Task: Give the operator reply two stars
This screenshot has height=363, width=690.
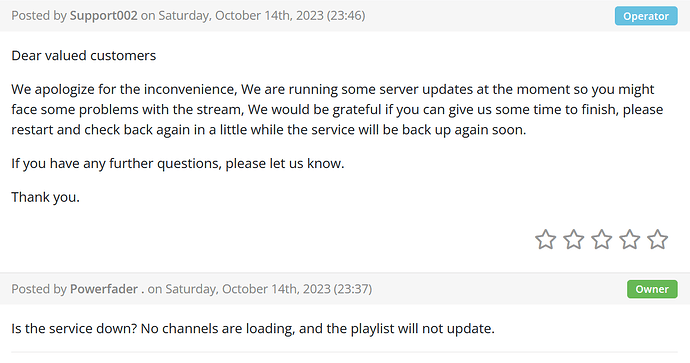Action: (574, 239)
